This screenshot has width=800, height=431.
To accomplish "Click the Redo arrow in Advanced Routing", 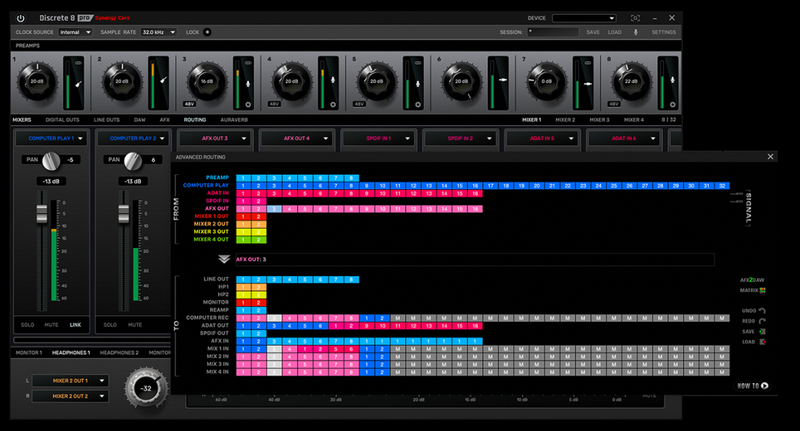I will (762, 321).
